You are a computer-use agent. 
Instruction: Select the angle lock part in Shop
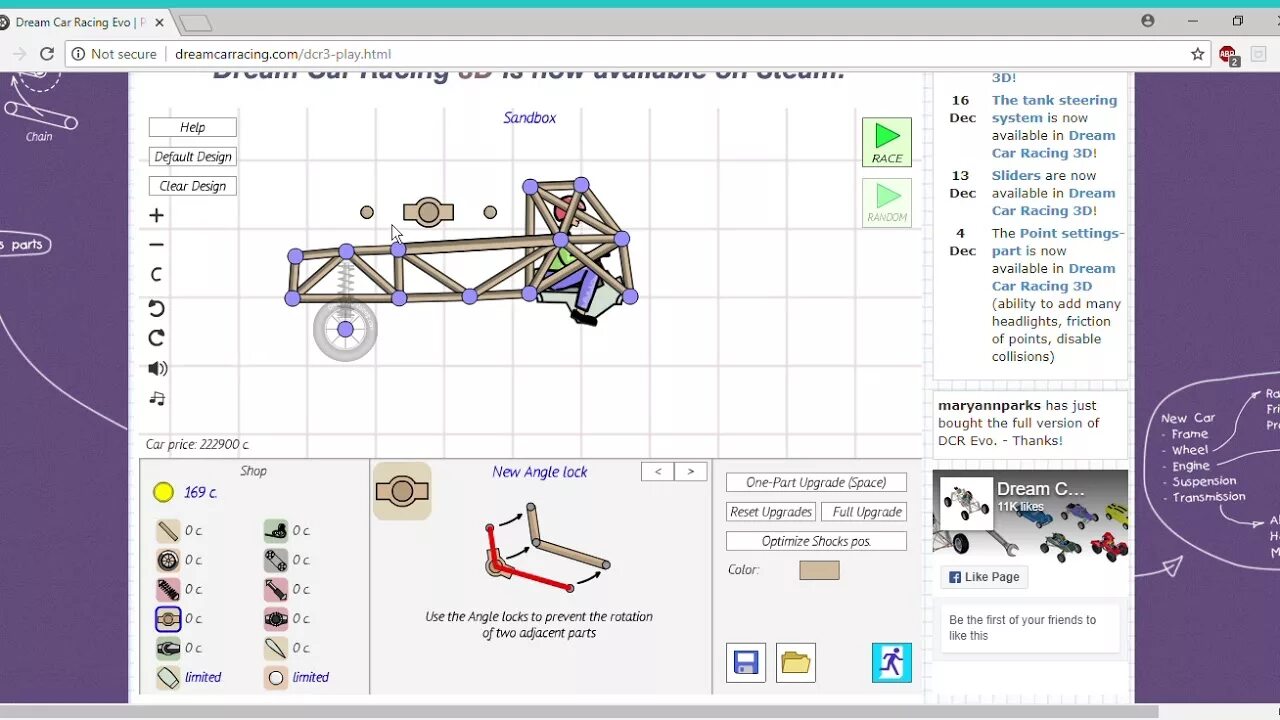pos(168,619)
